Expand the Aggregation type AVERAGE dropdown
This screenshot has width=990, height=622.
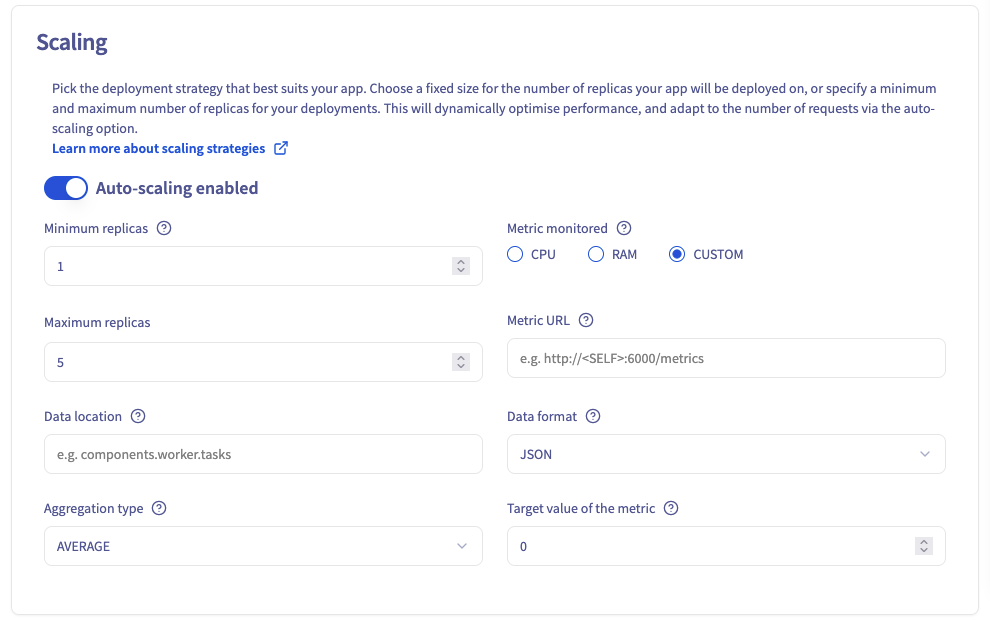click(263, 546)
